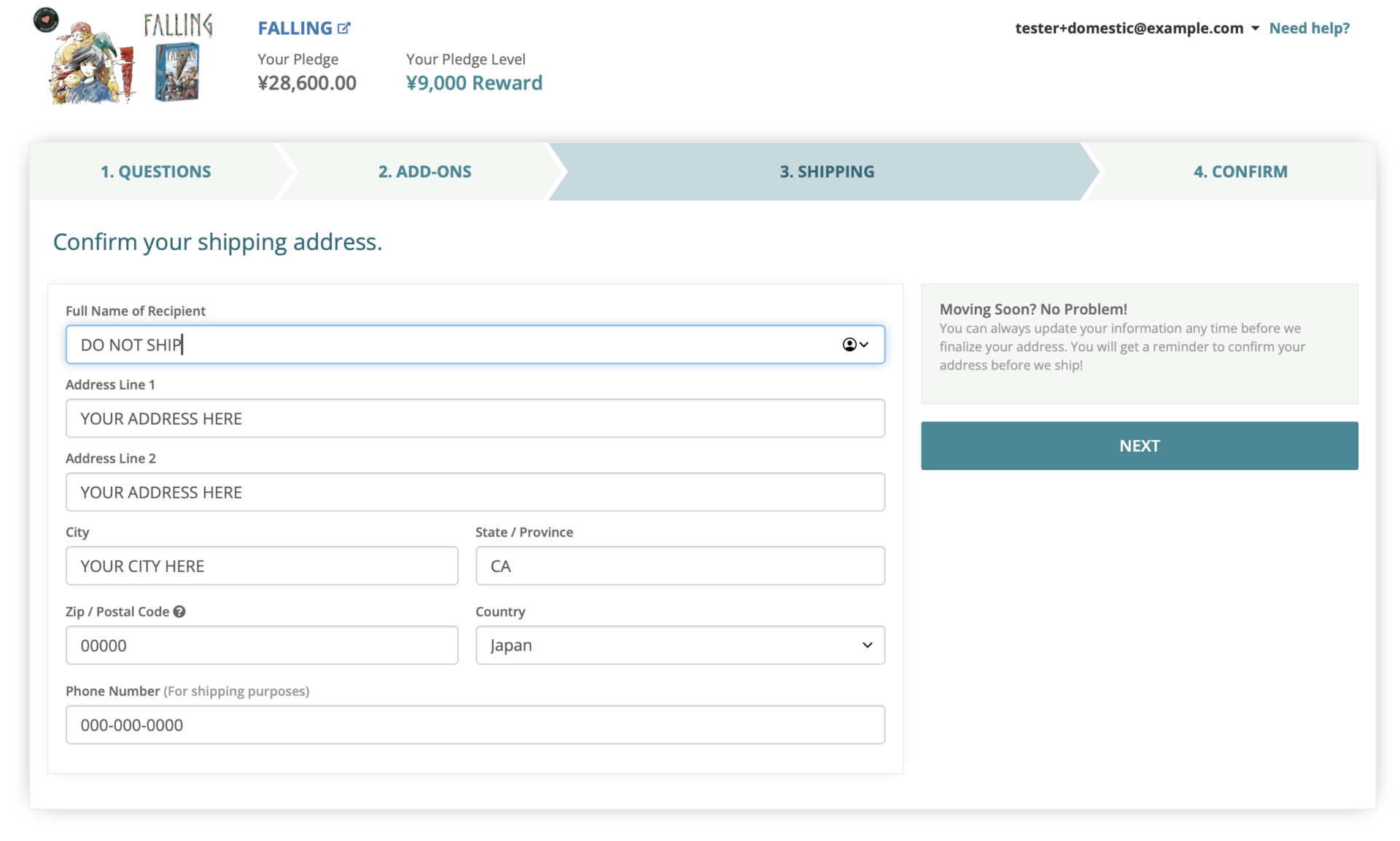Click the postal code help question icon
This screenshot has width=1400, height=841.
pos(179,611)
